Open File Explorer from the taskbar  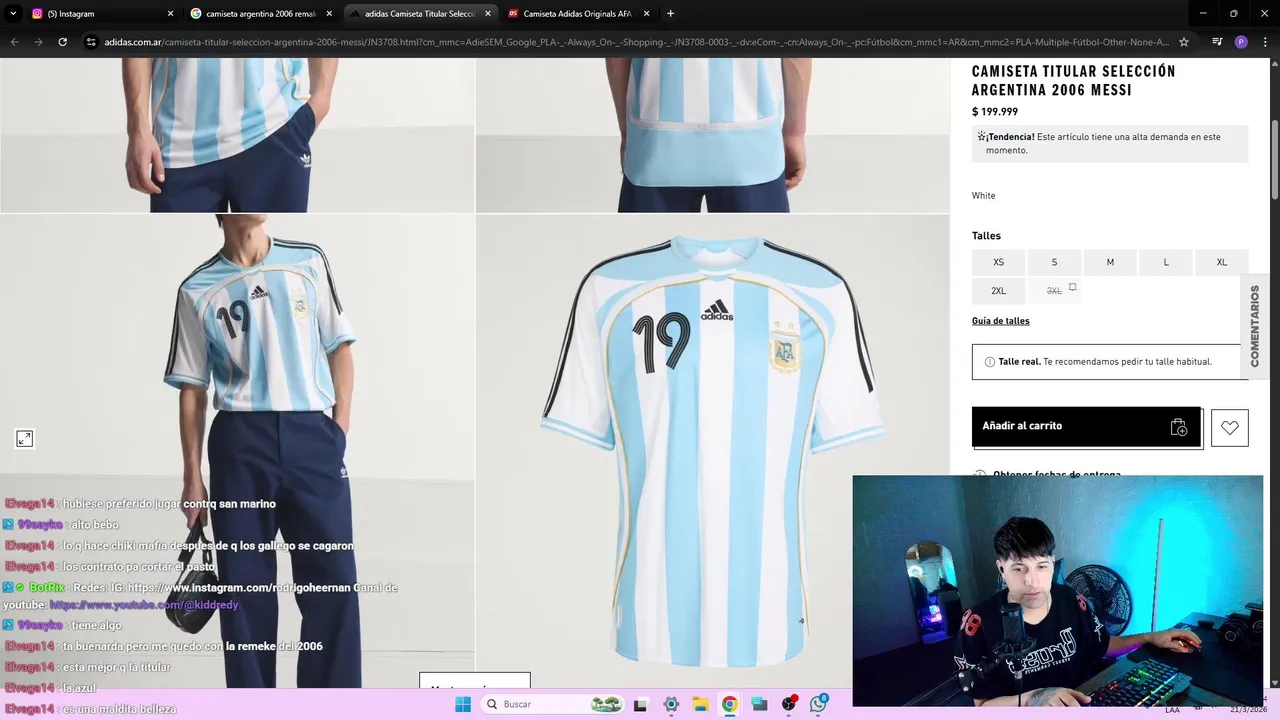pyautogui.click(x=700, y=704)
